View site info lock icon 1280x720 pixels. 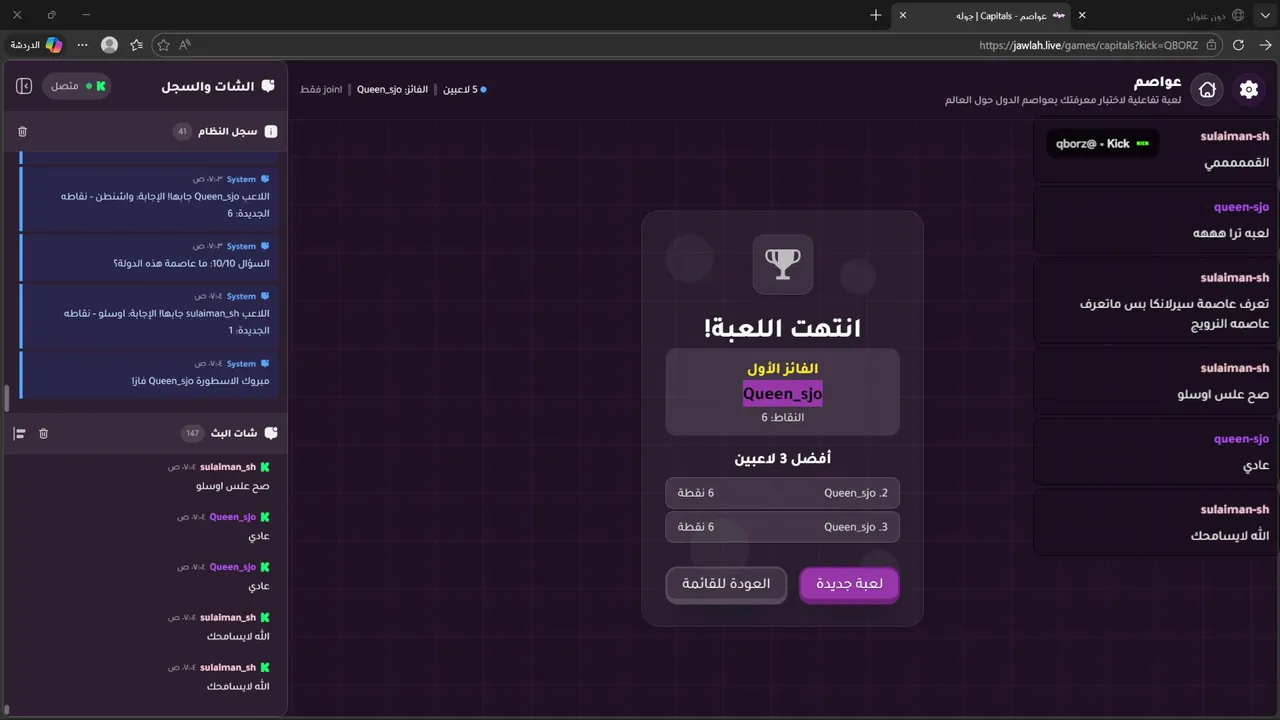point(1211,45)
